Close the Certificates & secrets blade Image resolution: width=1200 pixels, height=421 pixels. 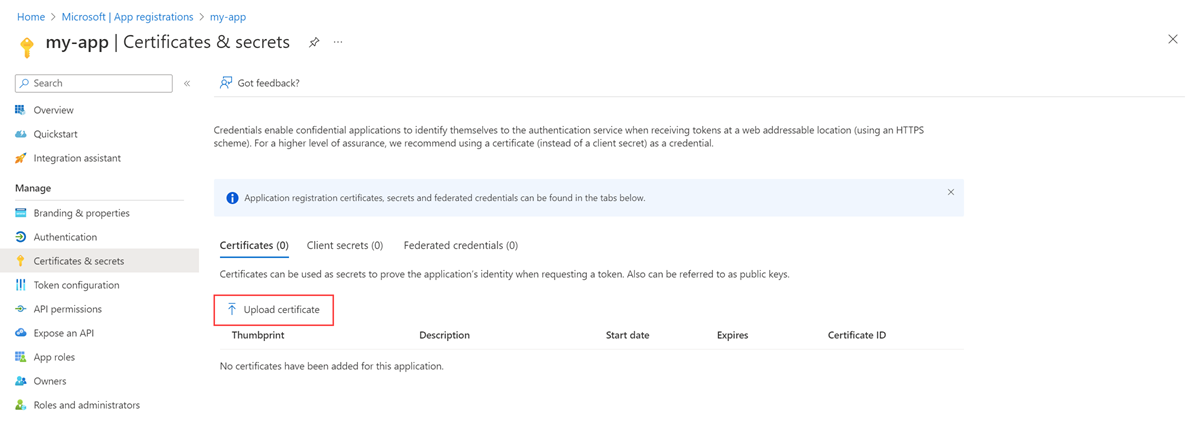pos(1173,39)
